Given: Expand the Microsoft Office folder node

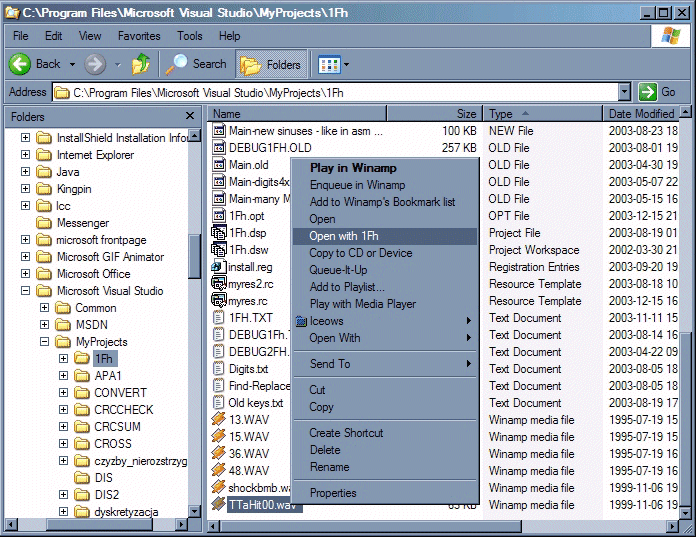Looking at the screenshot, I should tap(25, 274).
